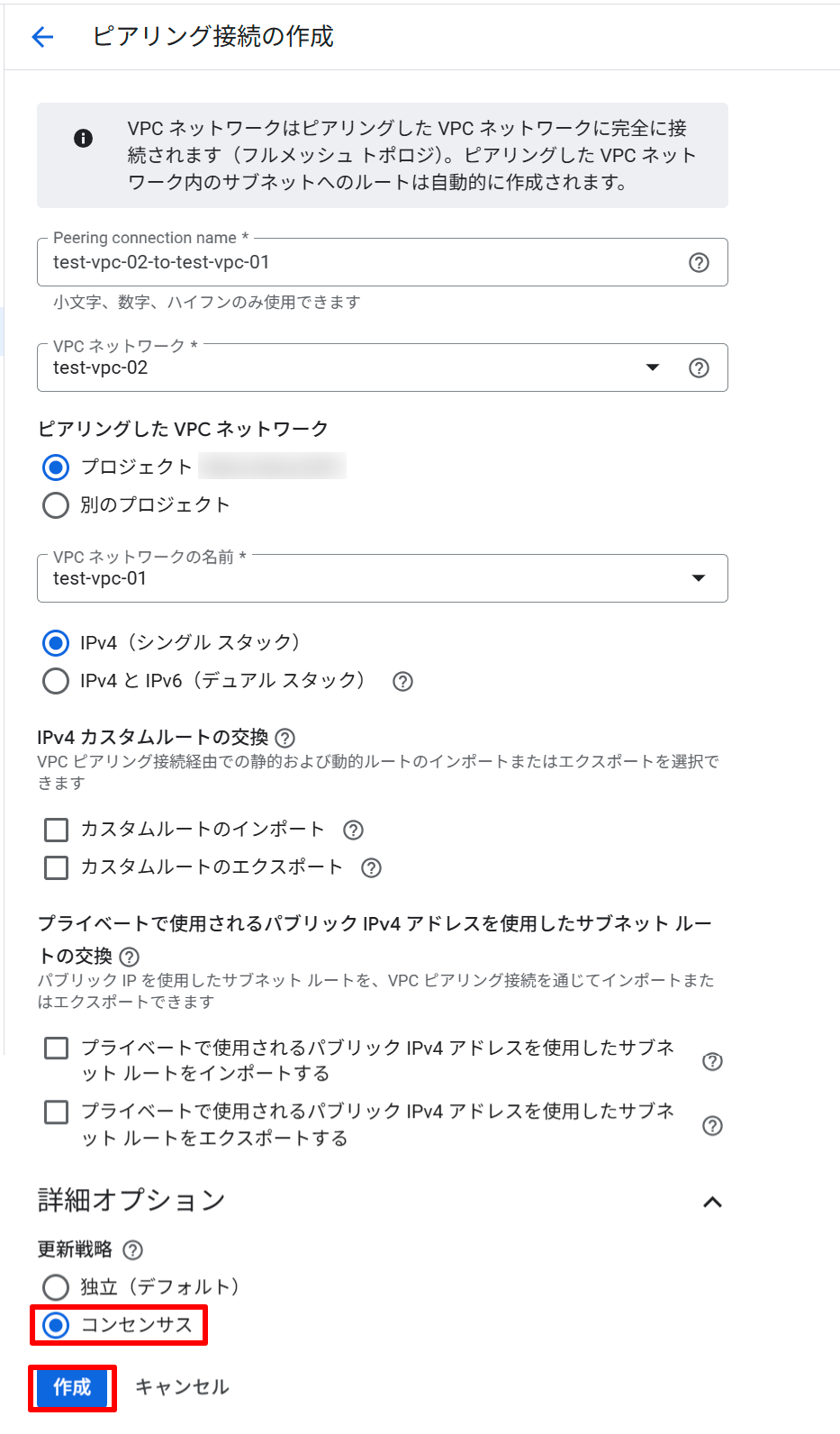Open help for VPC ネットワーク field
The height and width of the screenshot is (1434, 840).
click(x=700, y=367)
